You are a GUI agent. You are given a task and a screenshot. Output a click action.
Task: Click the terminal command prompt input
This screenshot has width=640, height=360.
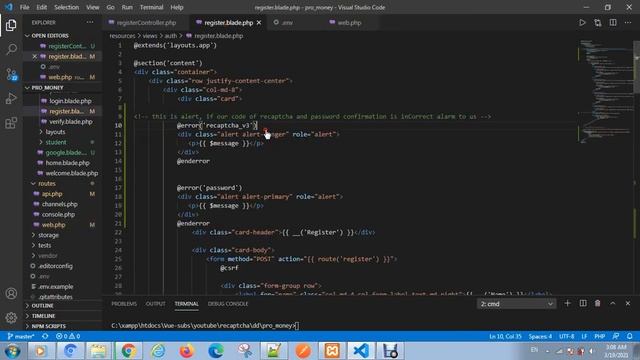297,326
